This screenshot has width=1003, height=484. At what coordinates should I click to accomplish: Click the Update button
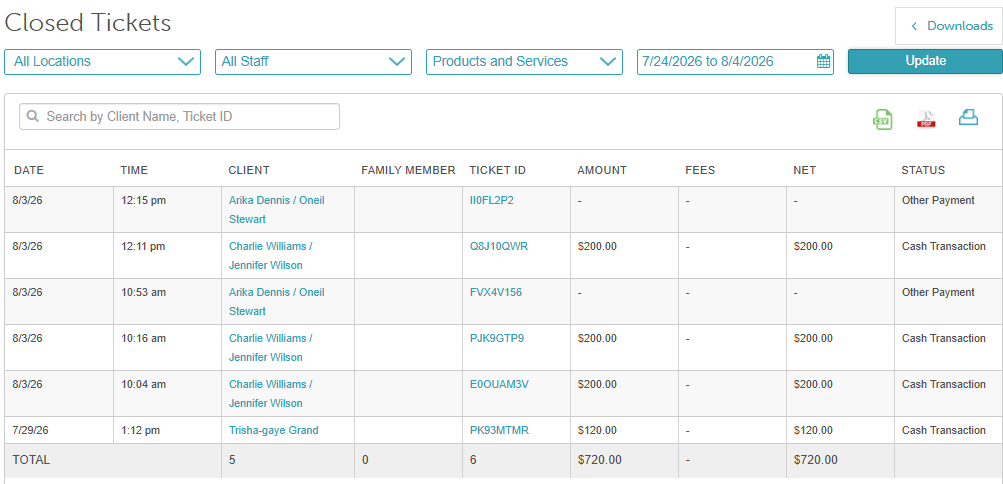(925, 61)
